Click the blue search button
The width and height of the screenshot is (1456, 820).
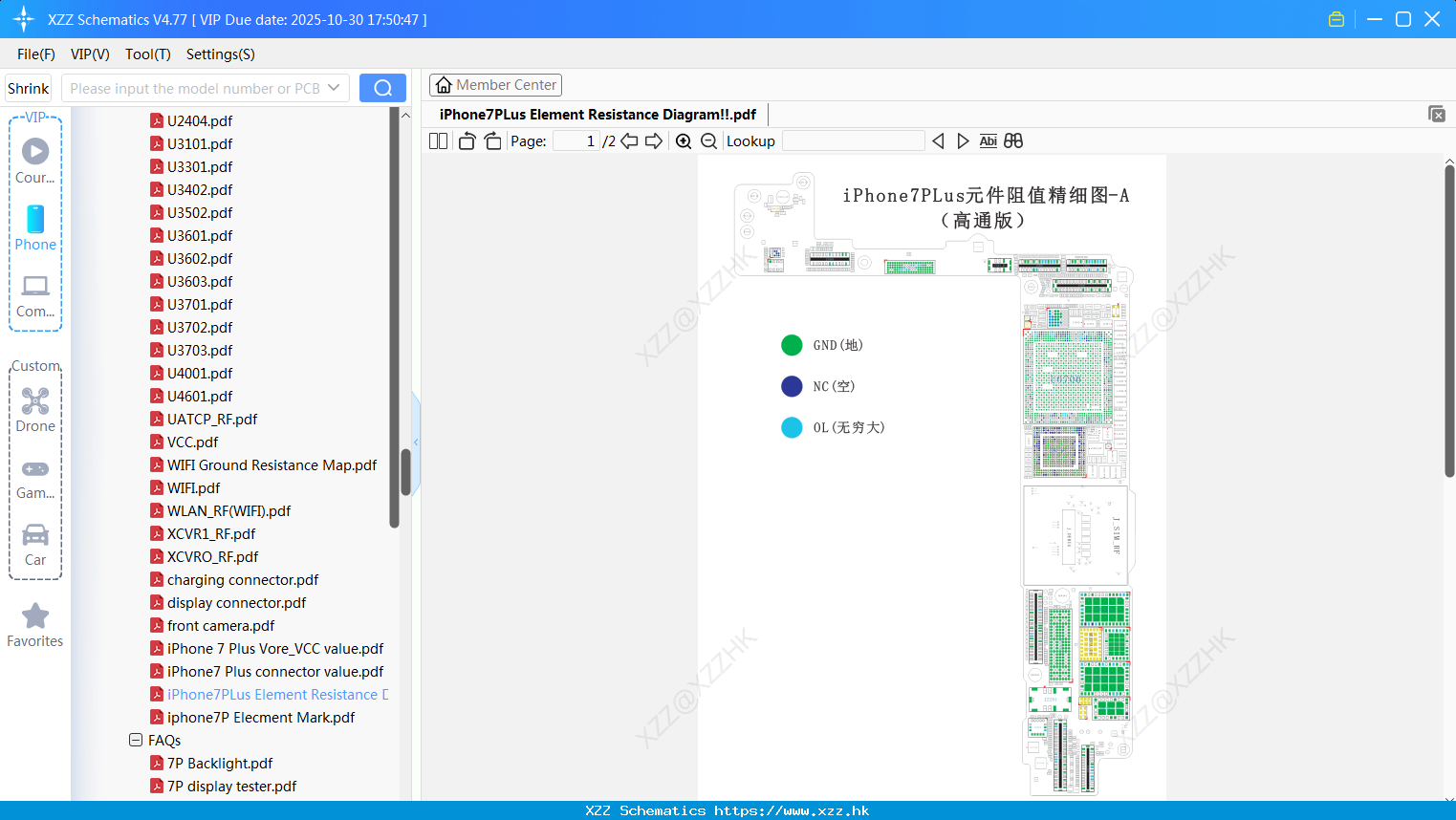coord(382,88)
